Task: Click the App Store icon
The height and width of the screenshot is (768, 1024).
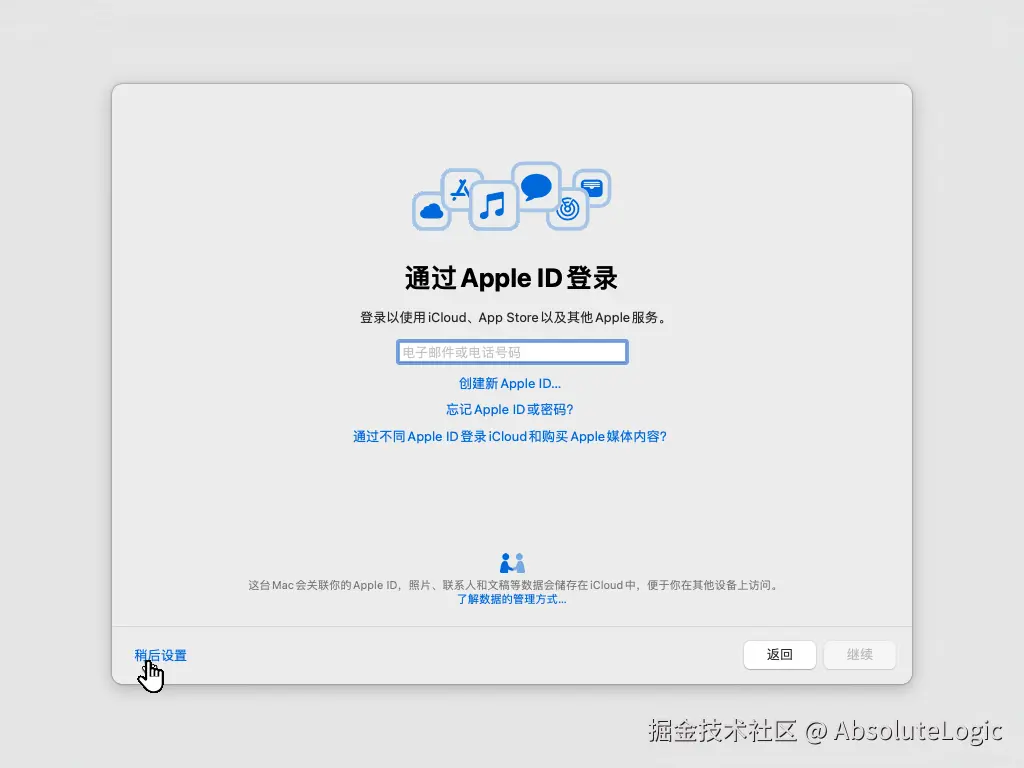Action: tap(461, 189)
